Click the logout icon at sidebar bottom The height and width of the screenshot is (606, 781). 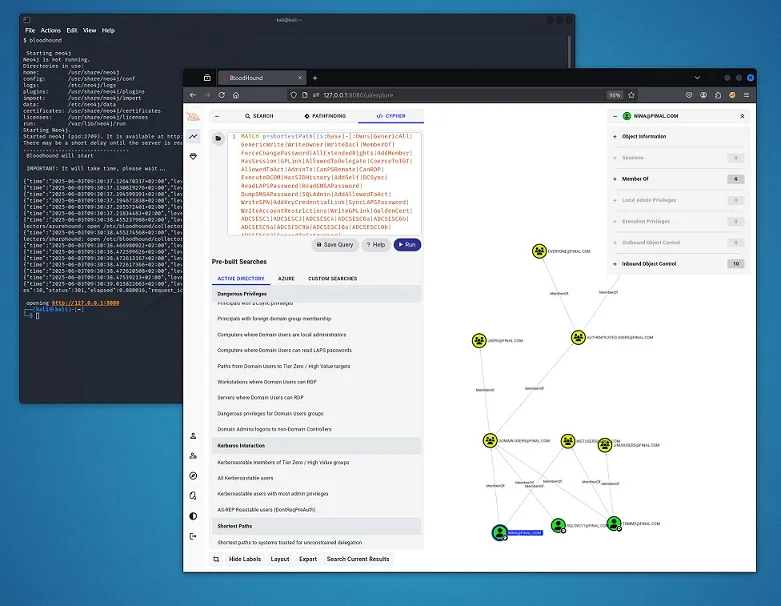tap(193, 536)
